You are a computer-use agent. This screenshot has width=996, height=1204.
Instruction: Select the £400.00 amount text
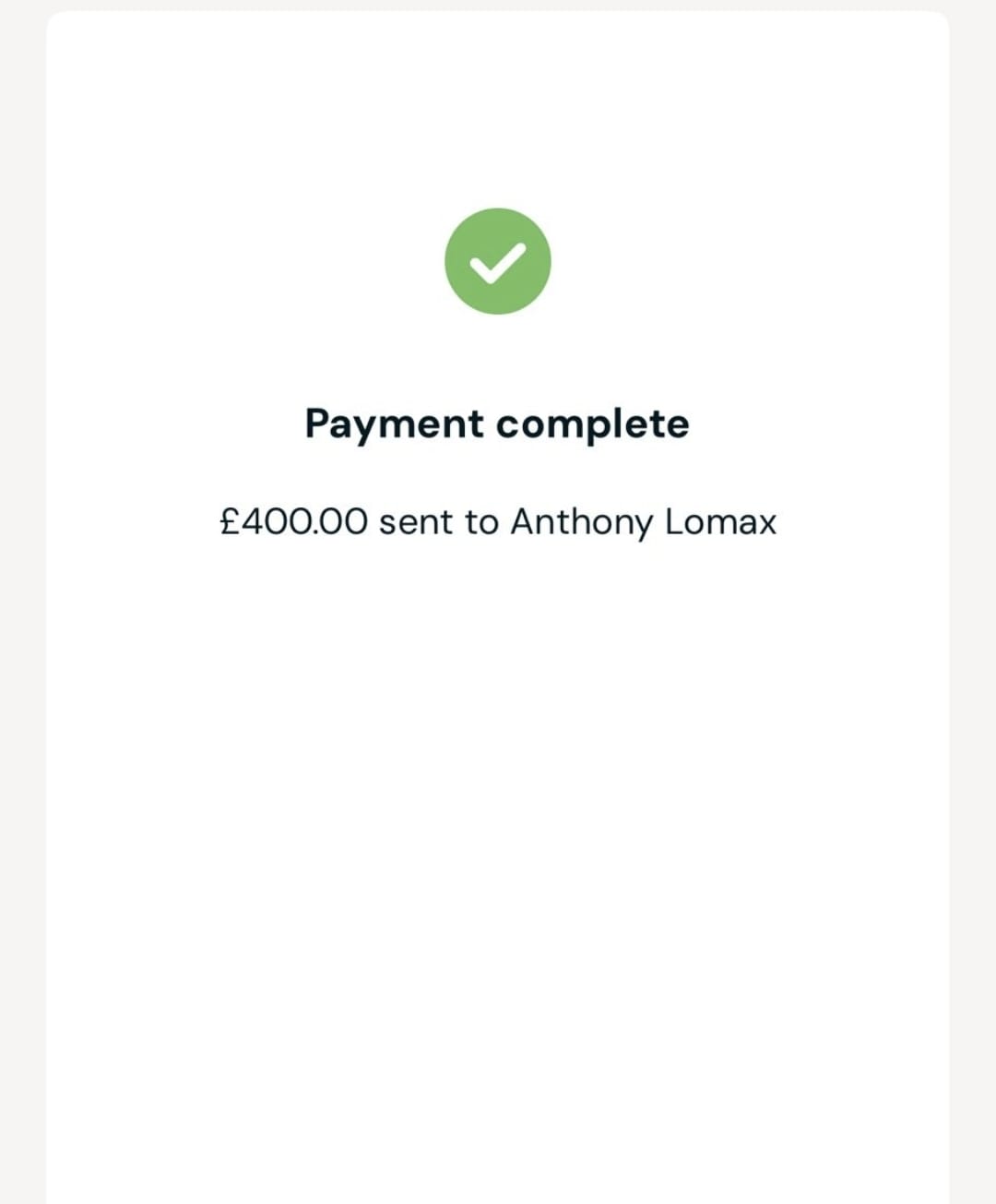(294, 522)
